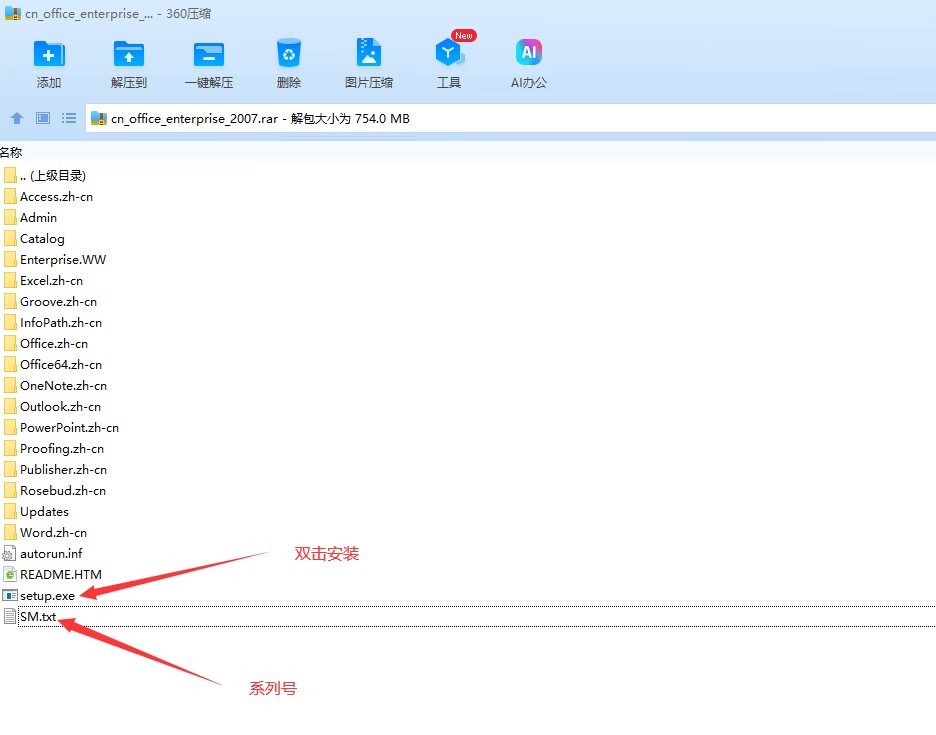Click the archive path address field
Viewport: 936px width, 735px height.
pos(510,118)
